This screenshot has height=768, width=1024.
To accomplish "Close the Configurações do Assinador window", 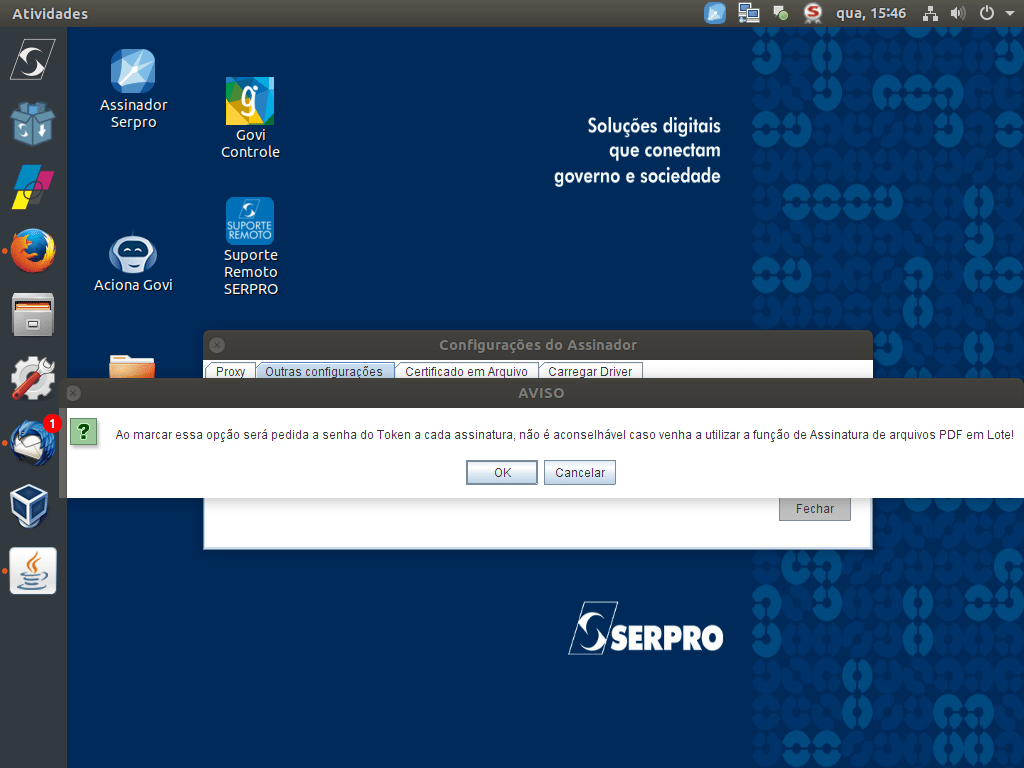I will point(217,345).
